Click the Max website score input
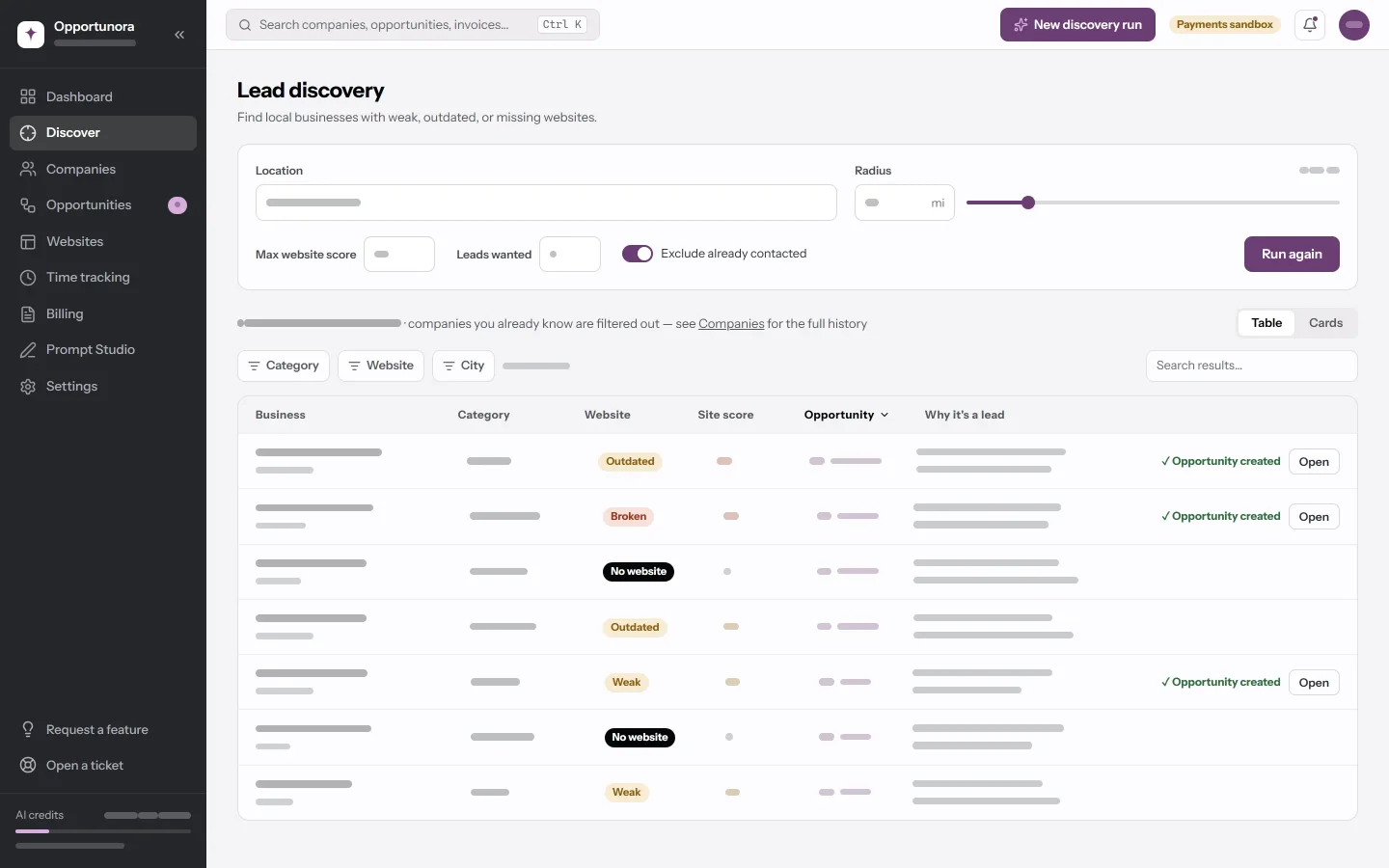 pyautogui.click(x=399, y=255)
